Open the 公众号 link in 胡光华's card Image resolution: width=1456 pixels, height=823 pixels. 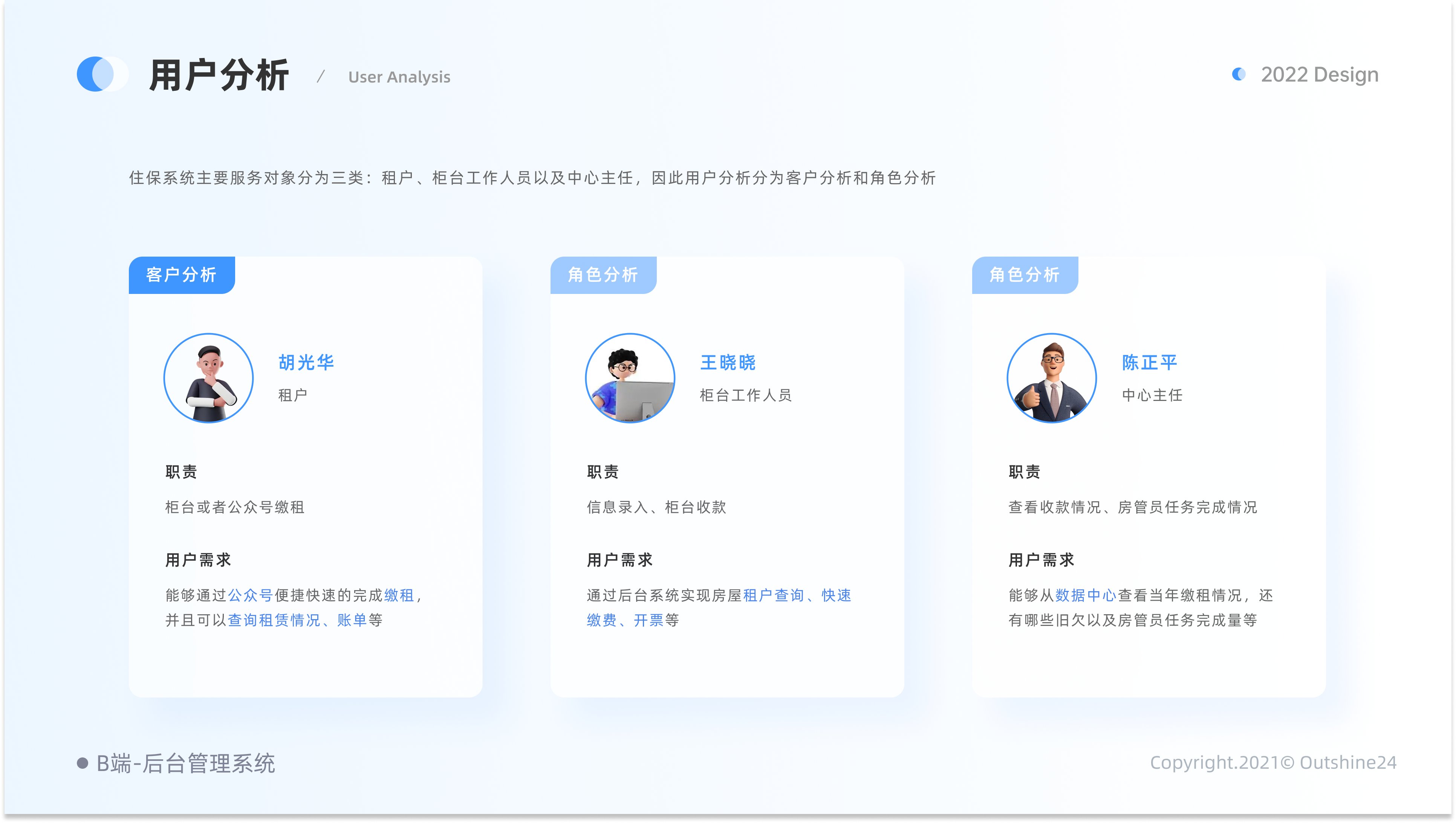(x=250, y=595)
